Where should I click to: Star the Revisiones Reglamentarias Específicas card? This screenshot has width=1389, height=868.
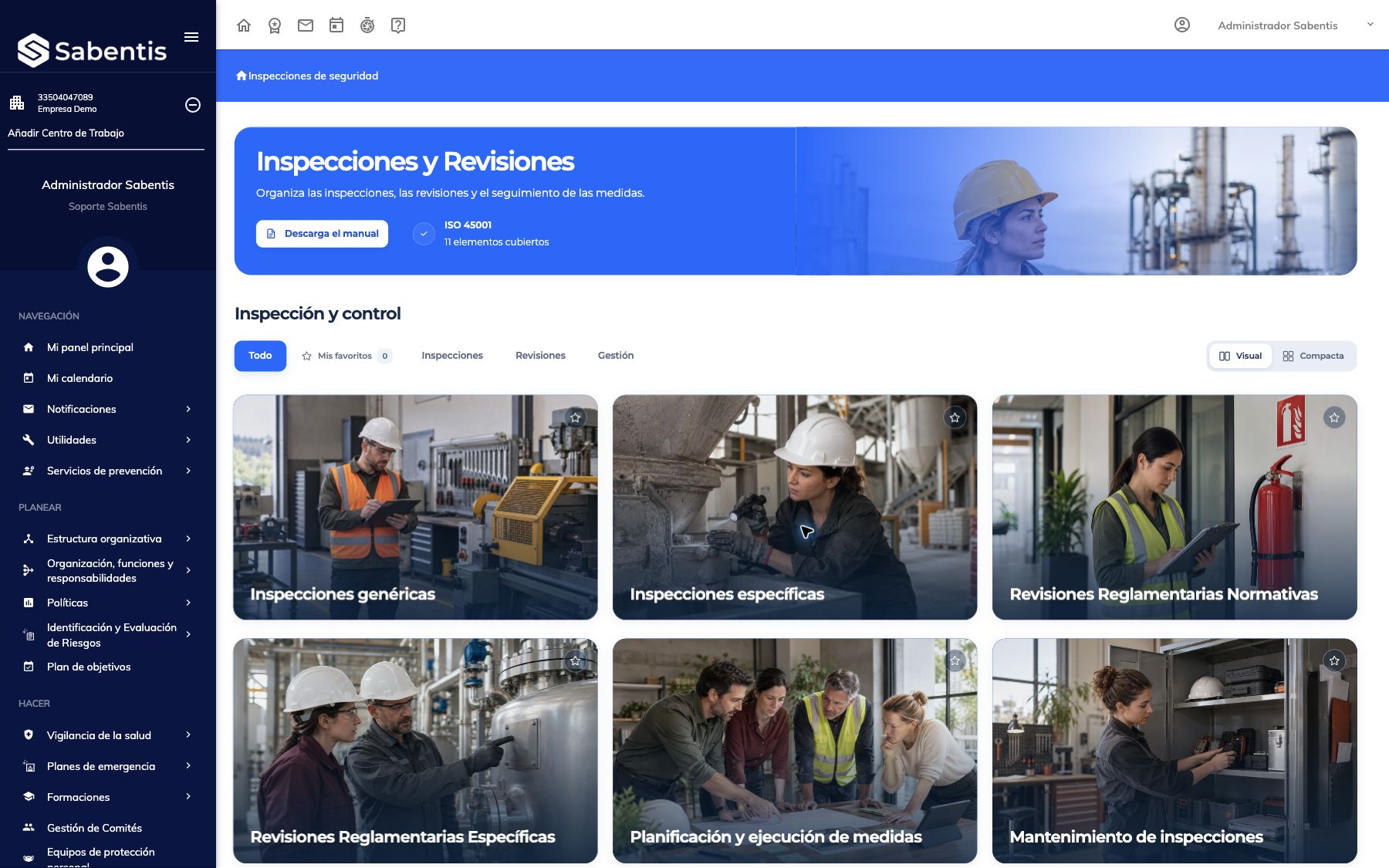coord(576,660)
